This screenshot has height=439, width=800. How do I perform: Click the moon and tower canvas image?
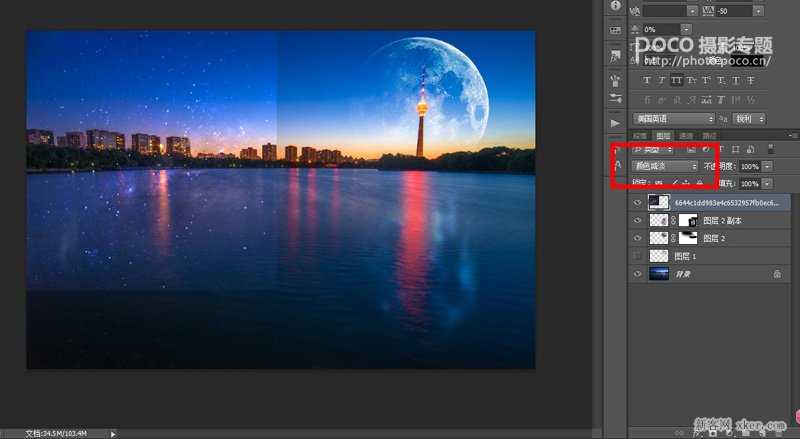(281, 199)
